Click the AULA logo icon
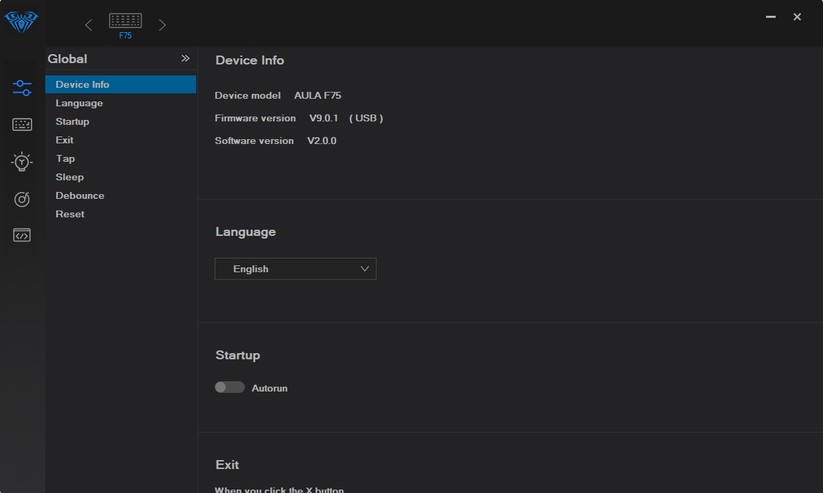This screenshot has height=493, width=823. click(x=21, y=21)
